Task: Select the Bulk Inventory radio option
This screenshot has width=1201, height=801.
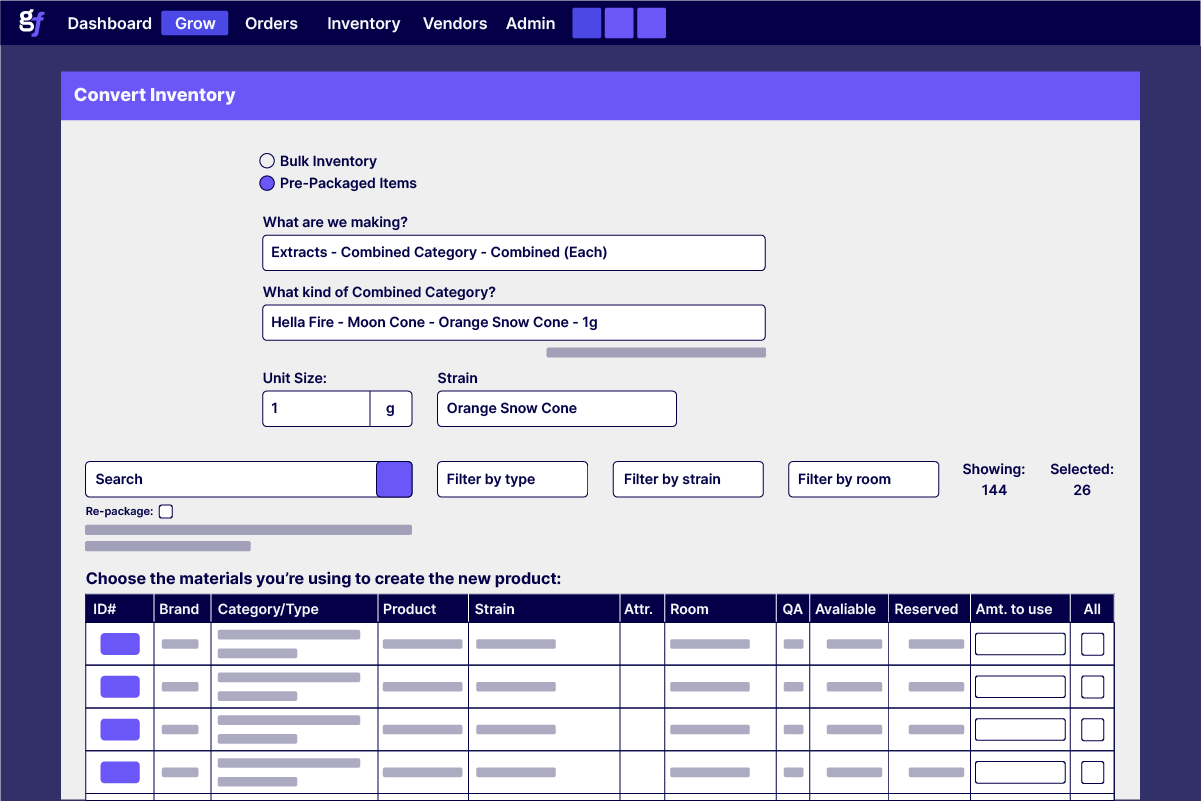Action: [267, 161]
